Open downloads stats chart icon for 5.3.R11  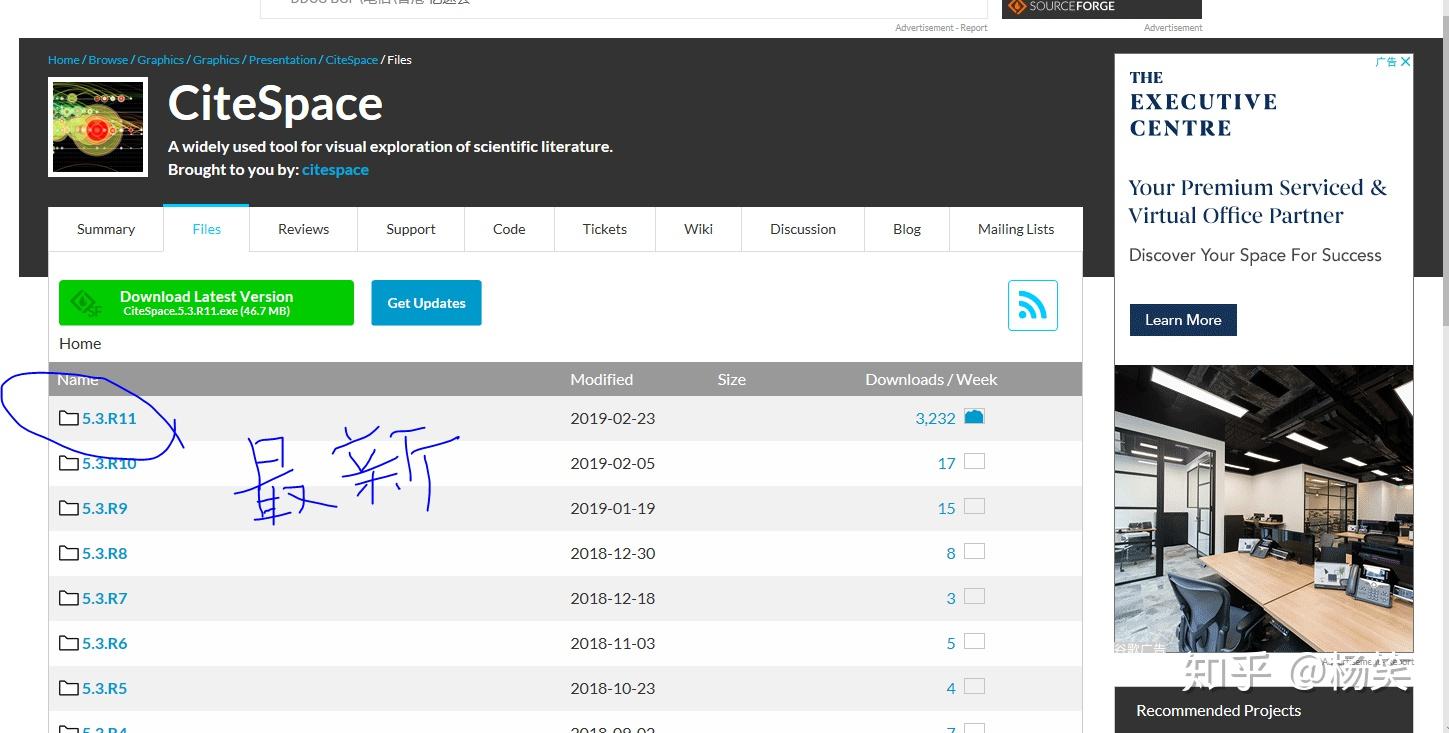[974, 416]
